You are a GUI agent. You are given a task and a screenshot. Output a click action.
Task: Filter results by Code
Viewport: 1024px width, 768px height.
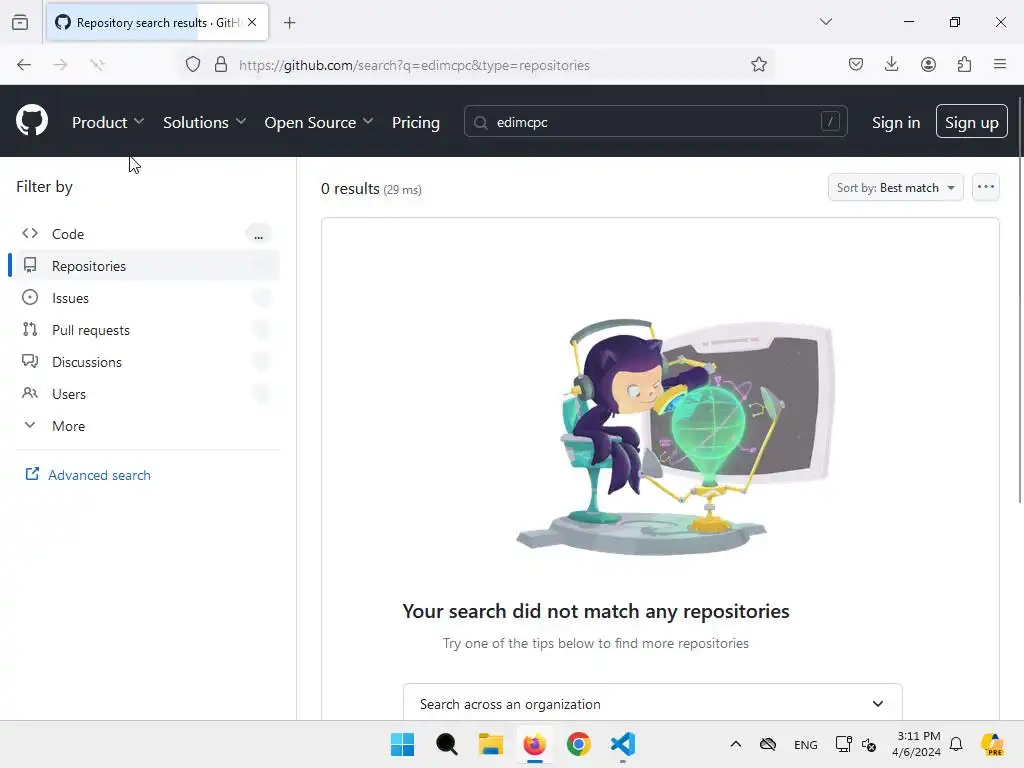pyautogui.click(x=148, y=234)
